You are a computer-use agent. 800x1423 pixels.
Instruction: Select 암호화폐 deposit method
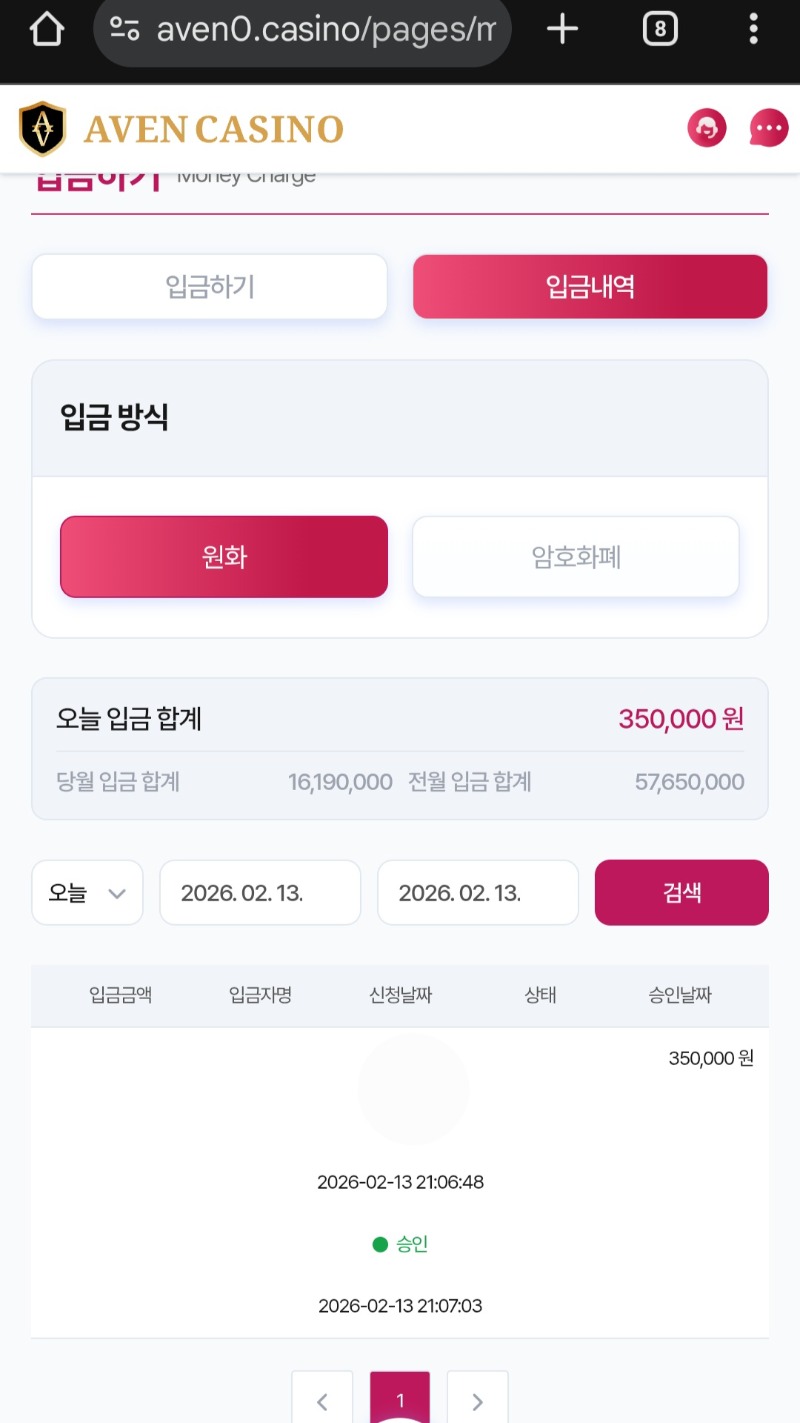[576, 557]
